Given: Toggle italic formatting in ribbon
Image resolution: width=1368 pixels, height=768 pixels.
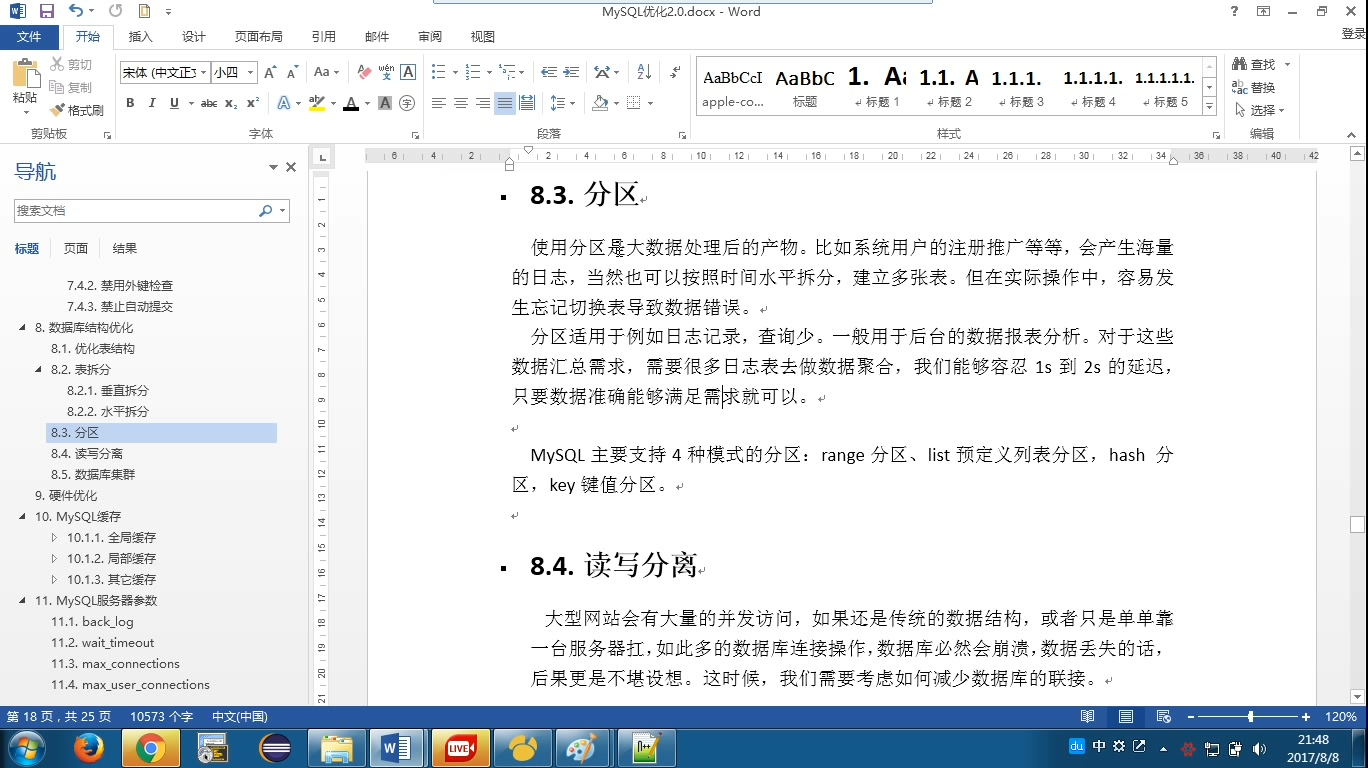Looking at the screenshot, I should click(152, 103).
